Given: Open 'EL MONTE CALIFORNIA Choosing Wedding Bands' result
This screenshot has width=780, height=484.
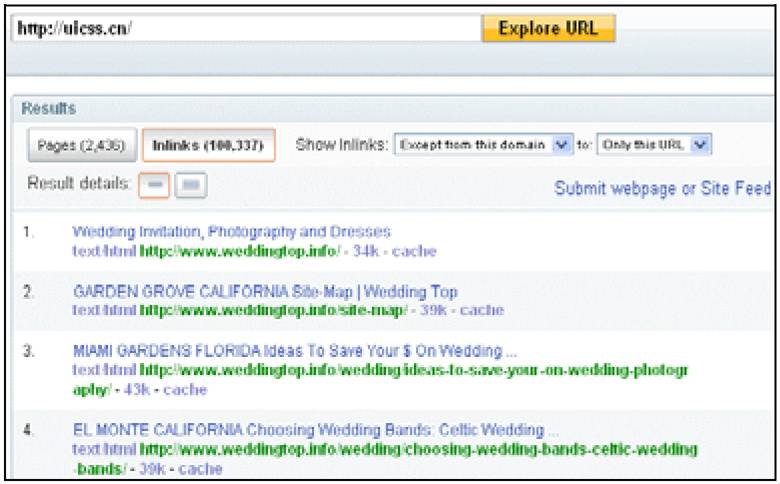Looking at the screenshot, I should (316, 430).
